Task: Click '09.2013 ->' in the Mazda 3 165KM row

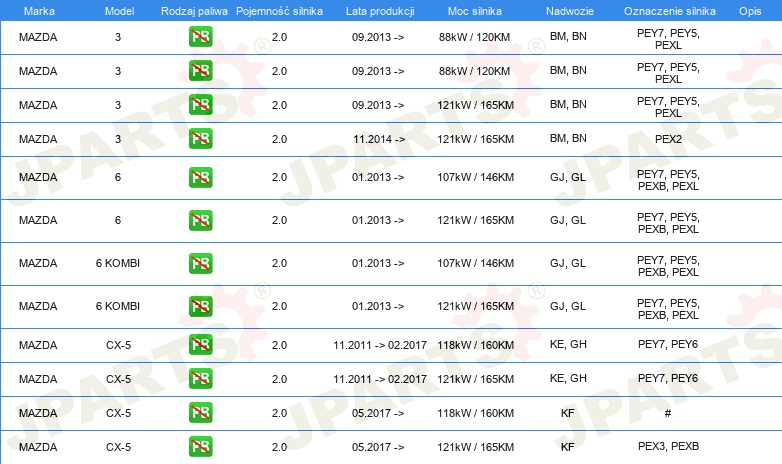Action: [378, 105]
